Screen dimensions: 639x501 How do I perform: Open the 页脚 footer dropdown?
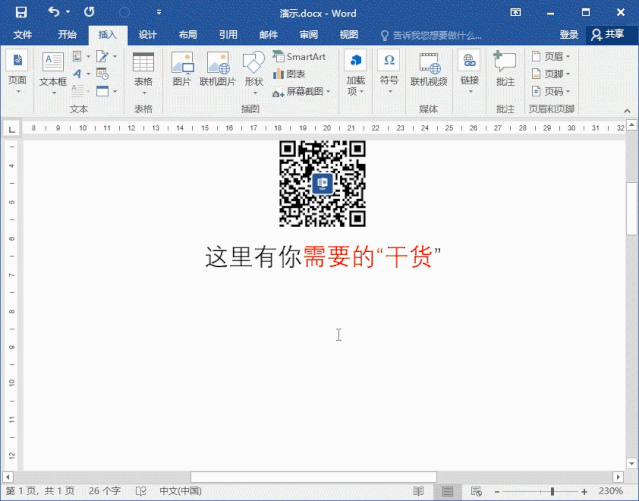(551, 74)
